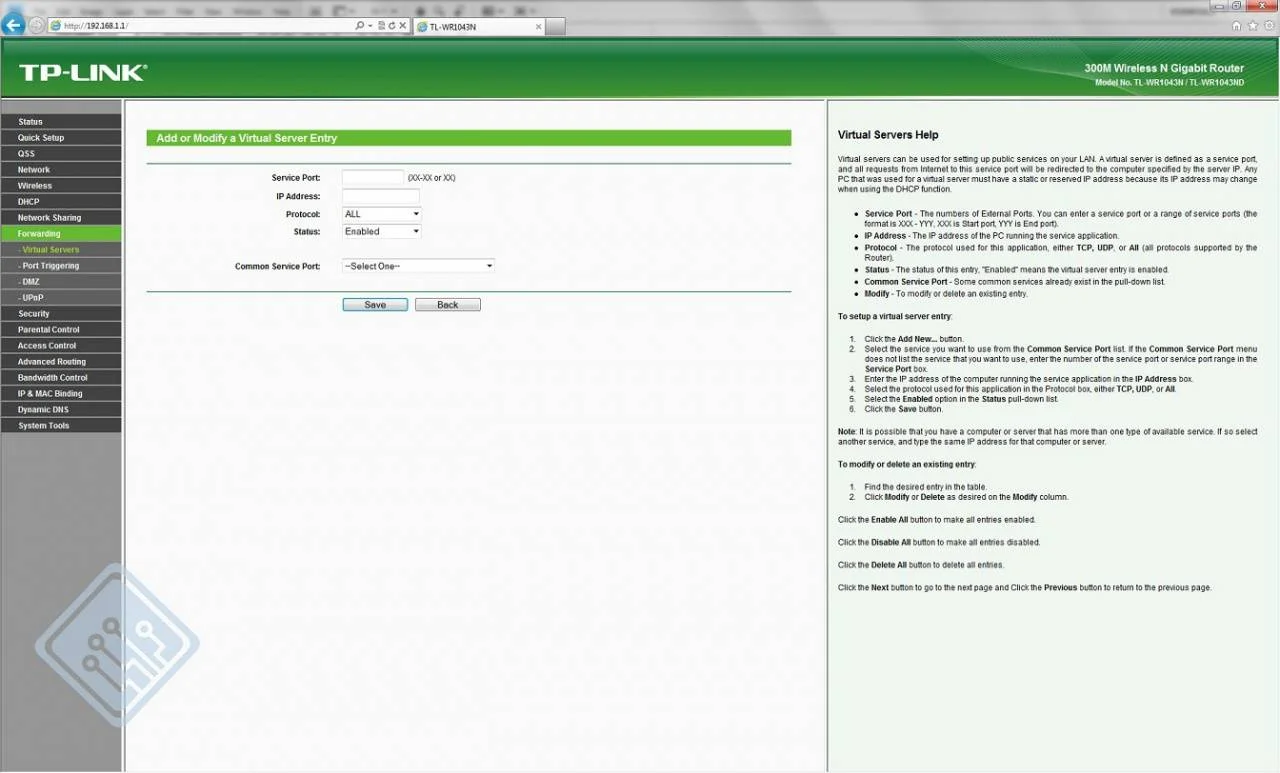The height and width of the screenshot is (773, 1280).
Task: Click 'To setup a virtual server entry:' help text
Action: 895,316
